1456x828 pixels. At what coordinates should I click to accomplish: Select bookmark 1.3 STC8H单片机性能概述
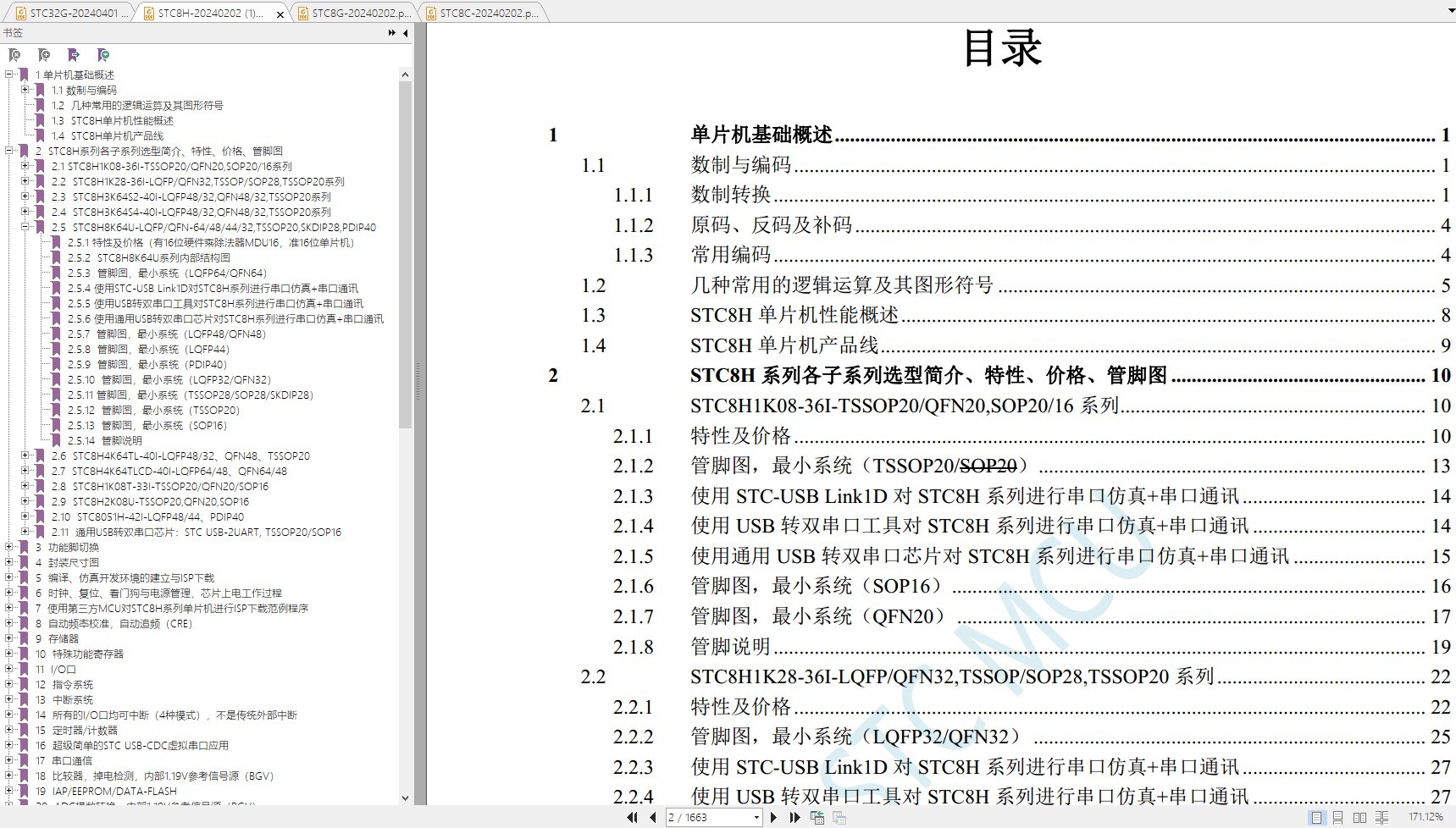(112, 121)
